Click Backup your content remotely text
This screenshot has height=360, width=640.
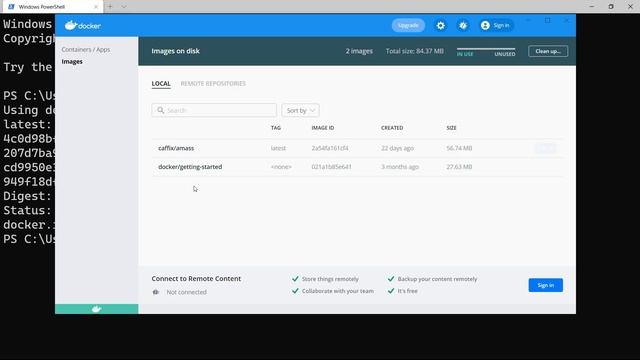point(437,279)
